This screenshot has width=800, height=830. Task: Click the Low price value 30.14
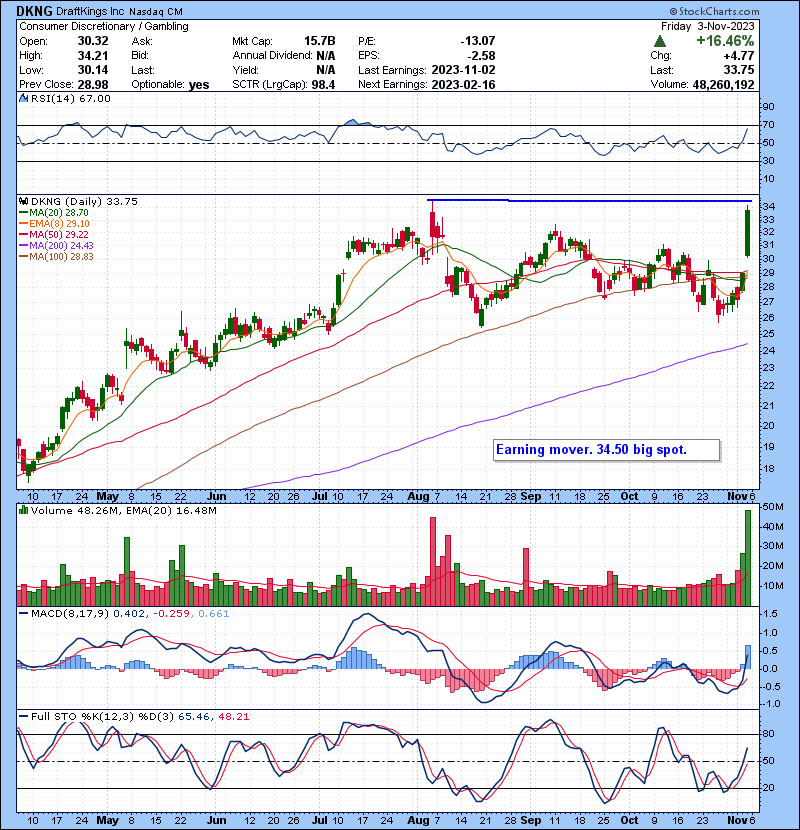click(x=93, y=70)
